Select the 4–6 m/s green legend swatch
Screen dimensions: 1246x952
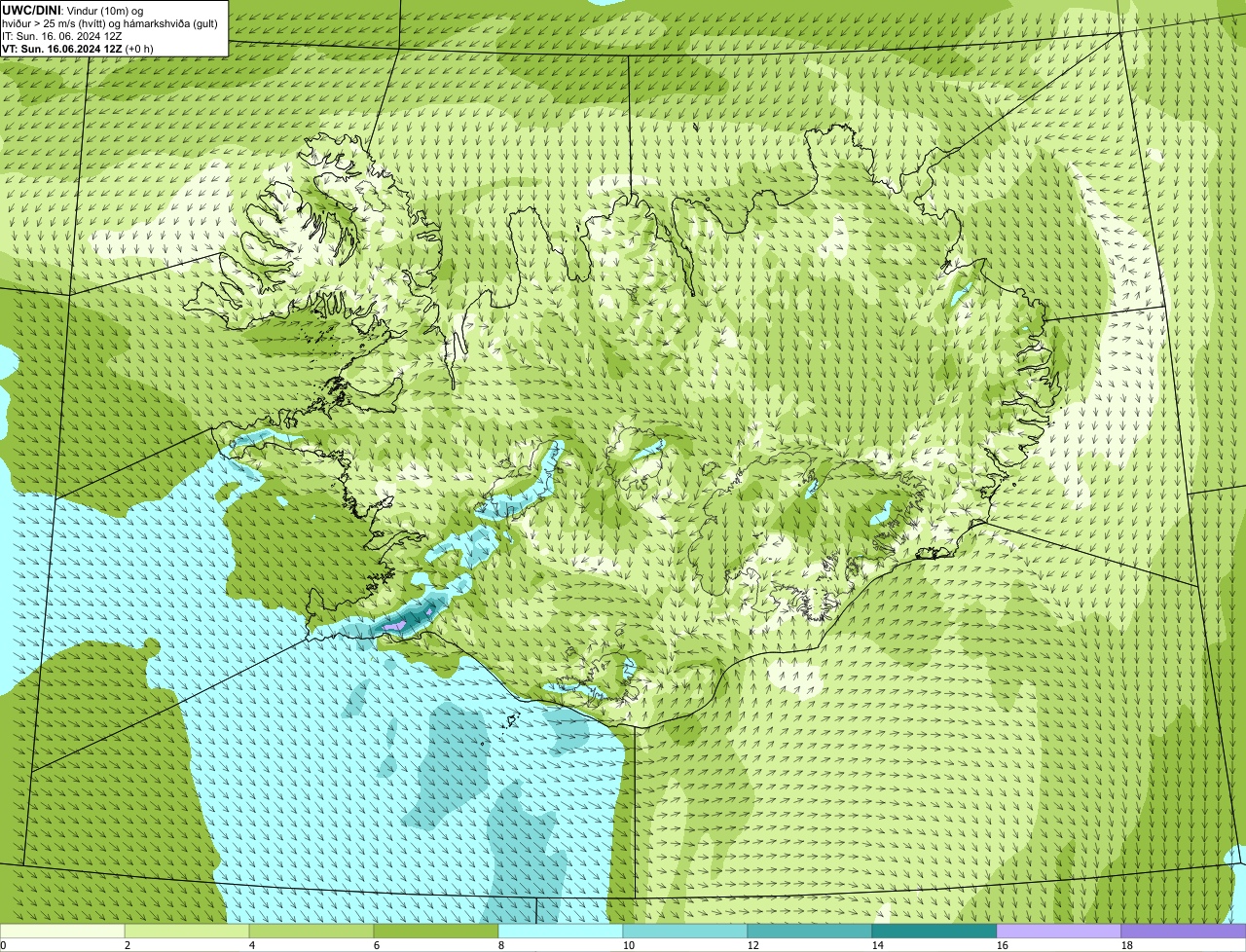point(311,932)
